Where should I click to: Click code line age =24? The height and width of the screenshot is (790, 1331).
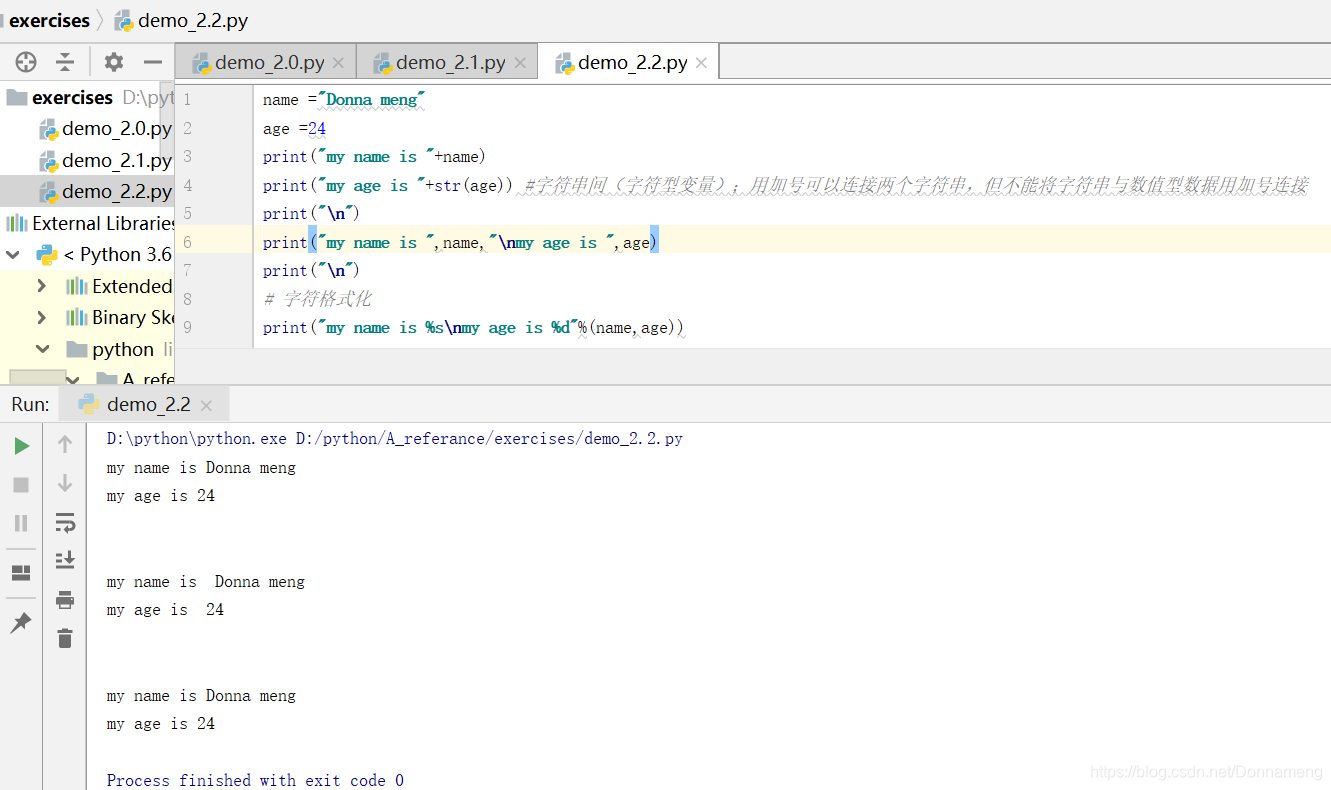coord(294,129)
